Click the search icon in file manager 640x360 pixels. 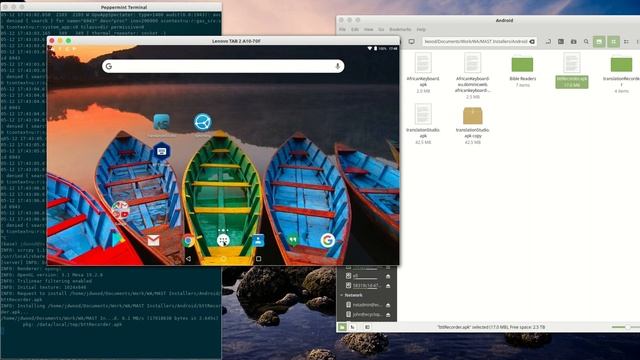586,42
